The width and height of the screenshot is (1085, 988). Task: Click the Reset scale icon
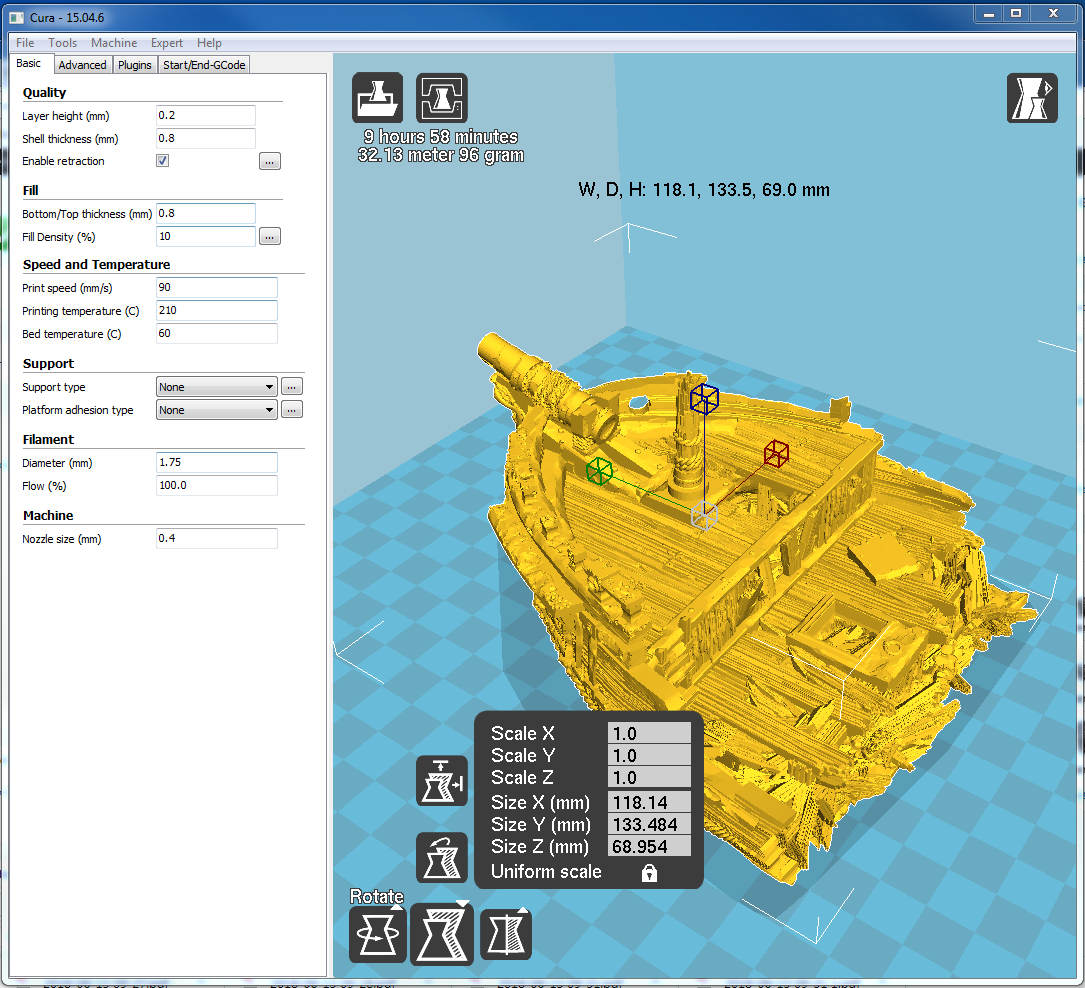tap(441, 857)
